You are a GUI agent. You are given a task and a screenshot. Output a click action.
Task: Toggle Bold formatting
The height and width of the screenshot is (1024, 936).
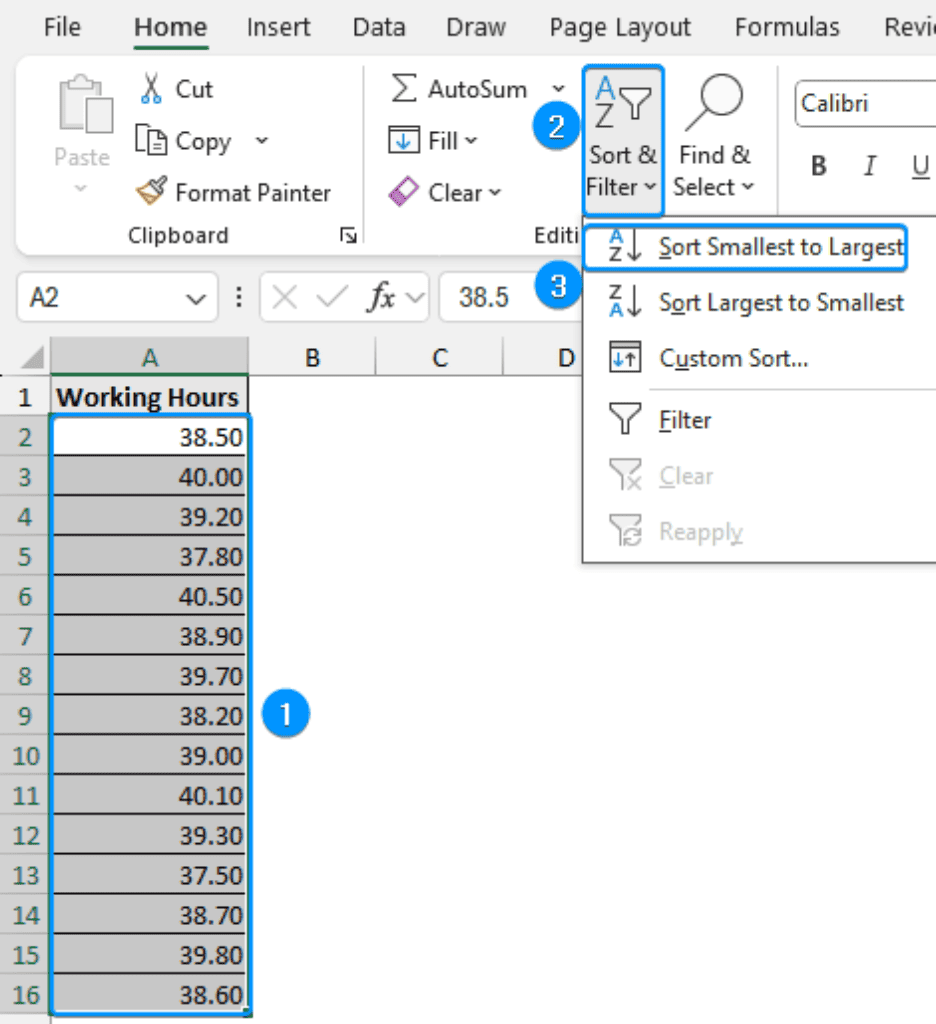[819, 166]
